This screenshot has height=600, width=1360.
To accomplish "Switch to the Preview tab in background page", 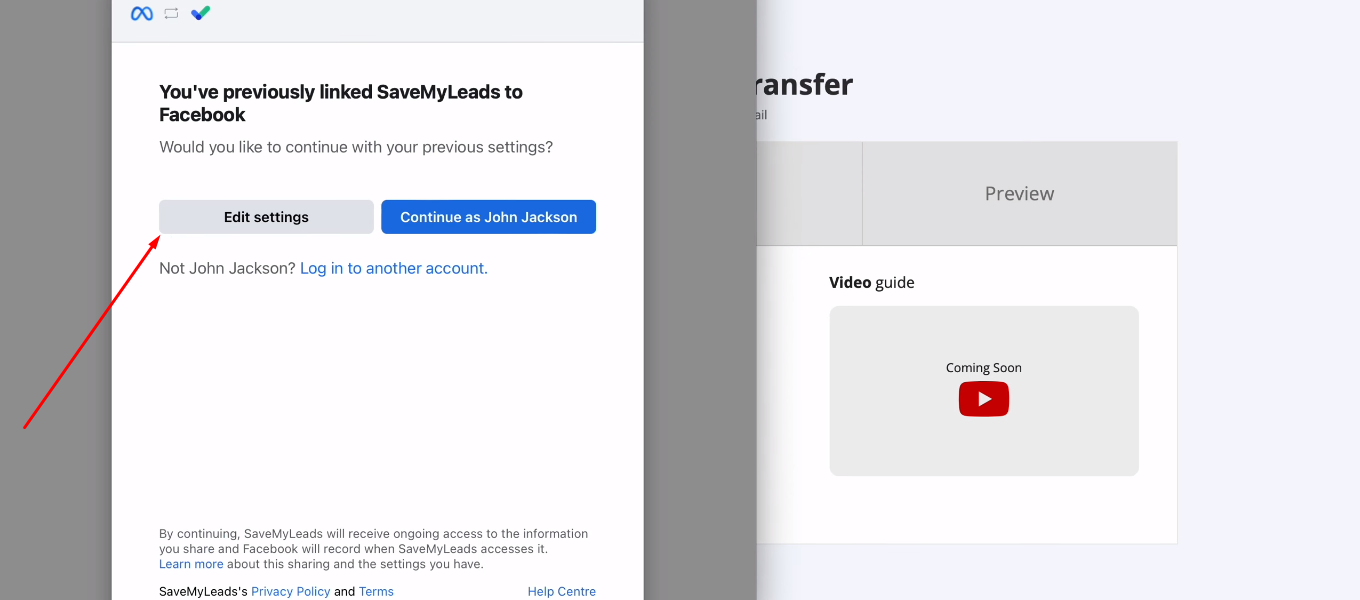I will (x=1019, y=194).
